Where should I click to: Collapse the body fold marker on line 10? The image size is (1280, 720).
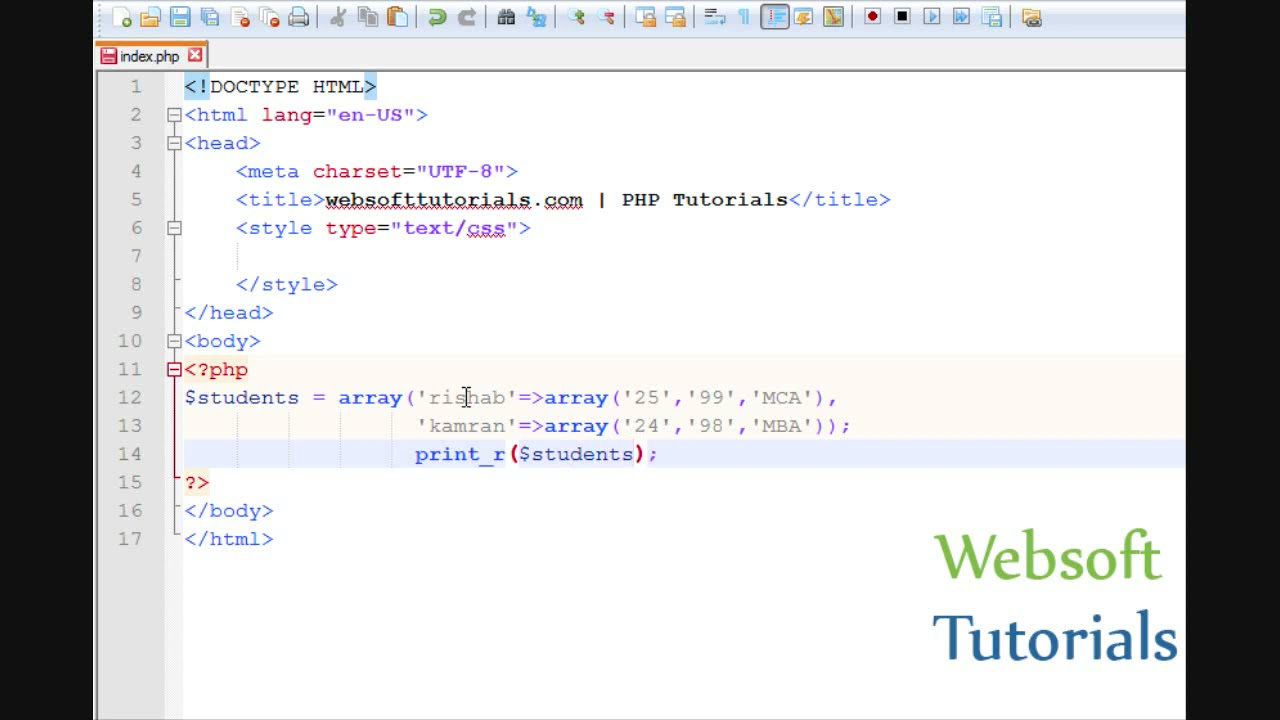174,341
